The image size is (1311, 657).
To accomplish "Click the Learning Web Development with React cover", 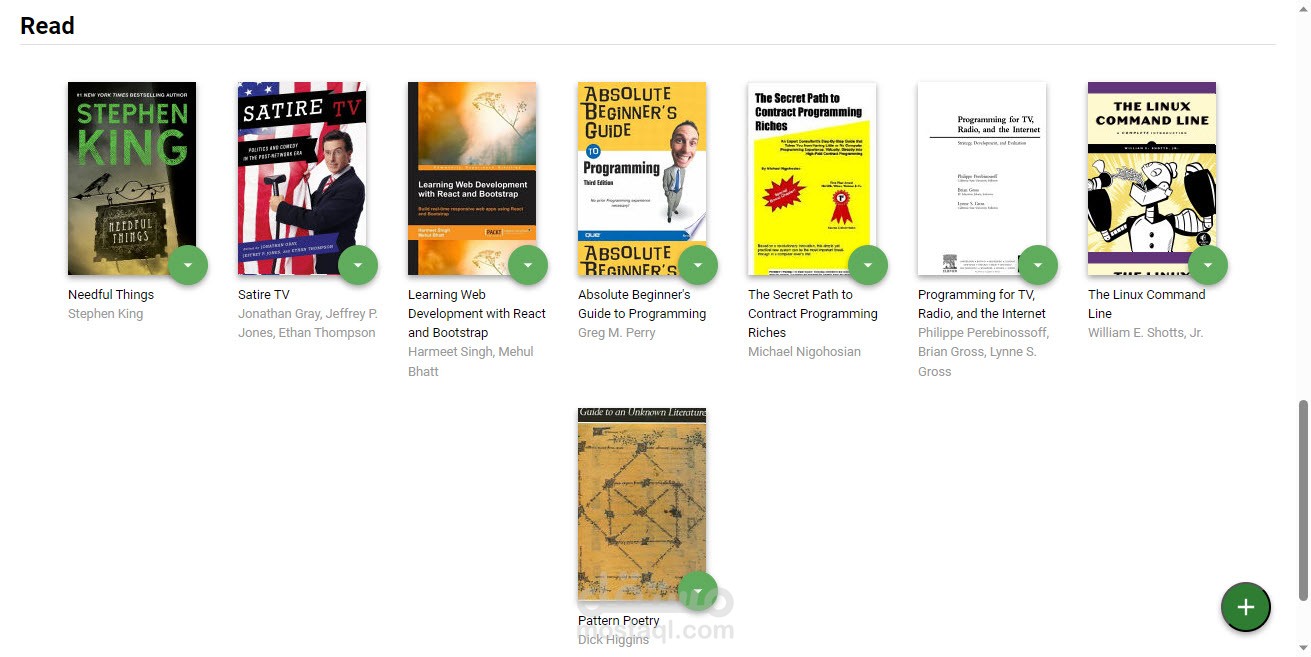I will 472,178.
